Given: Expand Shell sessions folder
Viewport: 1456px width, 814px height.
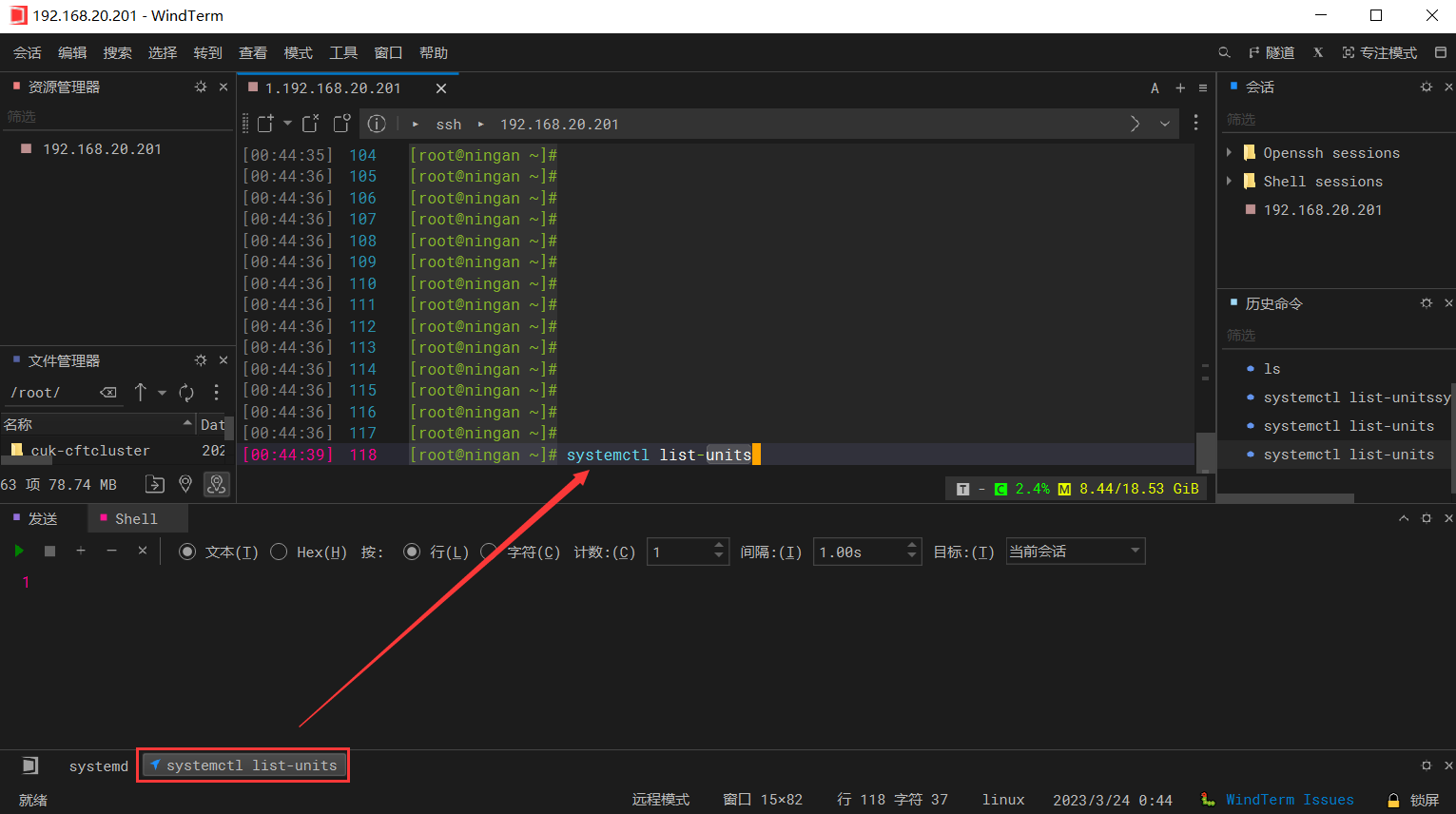Looking at the screenshot, I should pos(1229,181).
